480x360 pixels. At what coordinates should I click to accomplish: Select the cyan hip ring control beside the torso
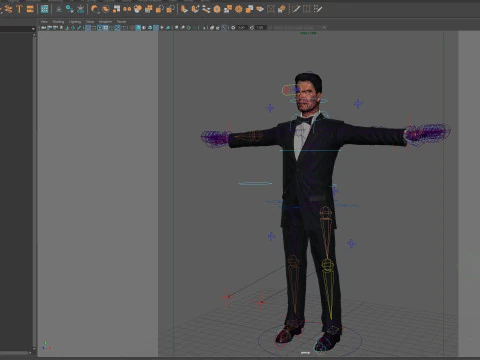pos(255,183)
